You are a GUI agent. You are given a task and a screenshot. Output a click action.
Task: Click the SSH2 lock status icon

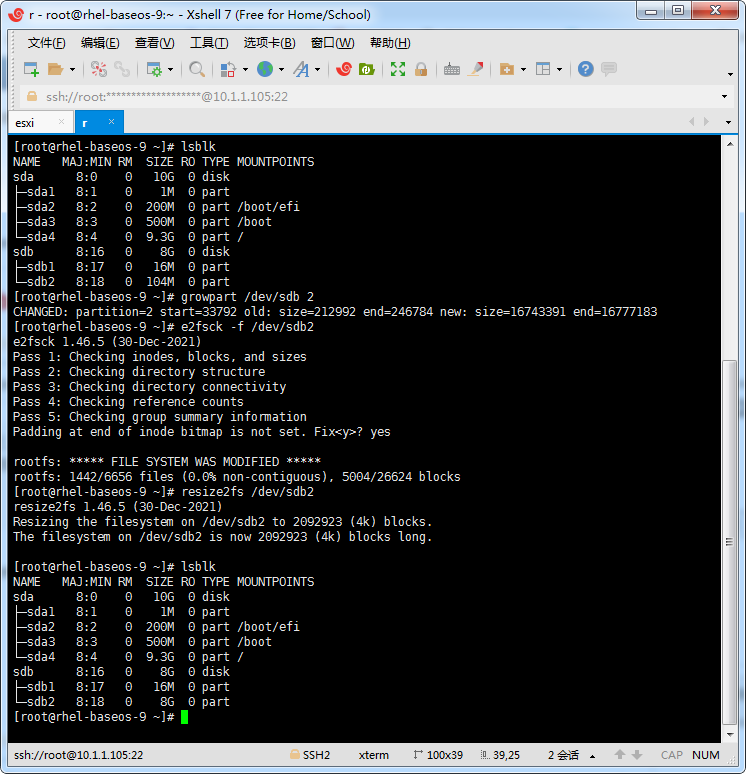point(295,754)
